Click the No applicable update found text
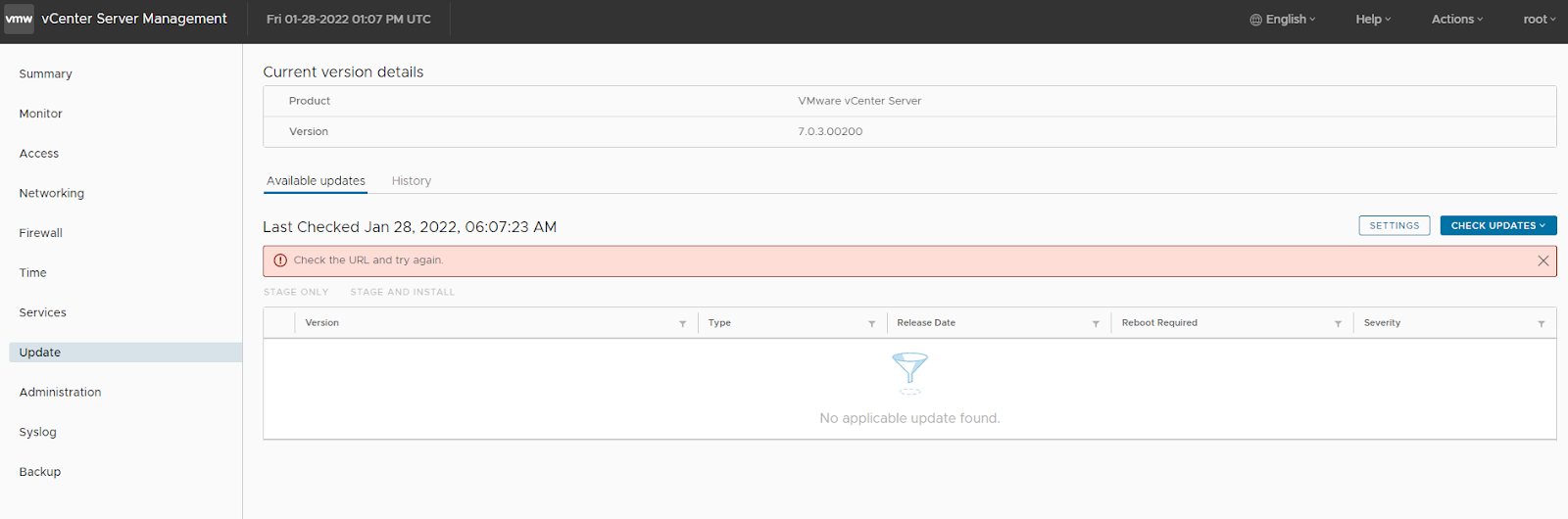1568x519 pixels. [x=909, y=418]
